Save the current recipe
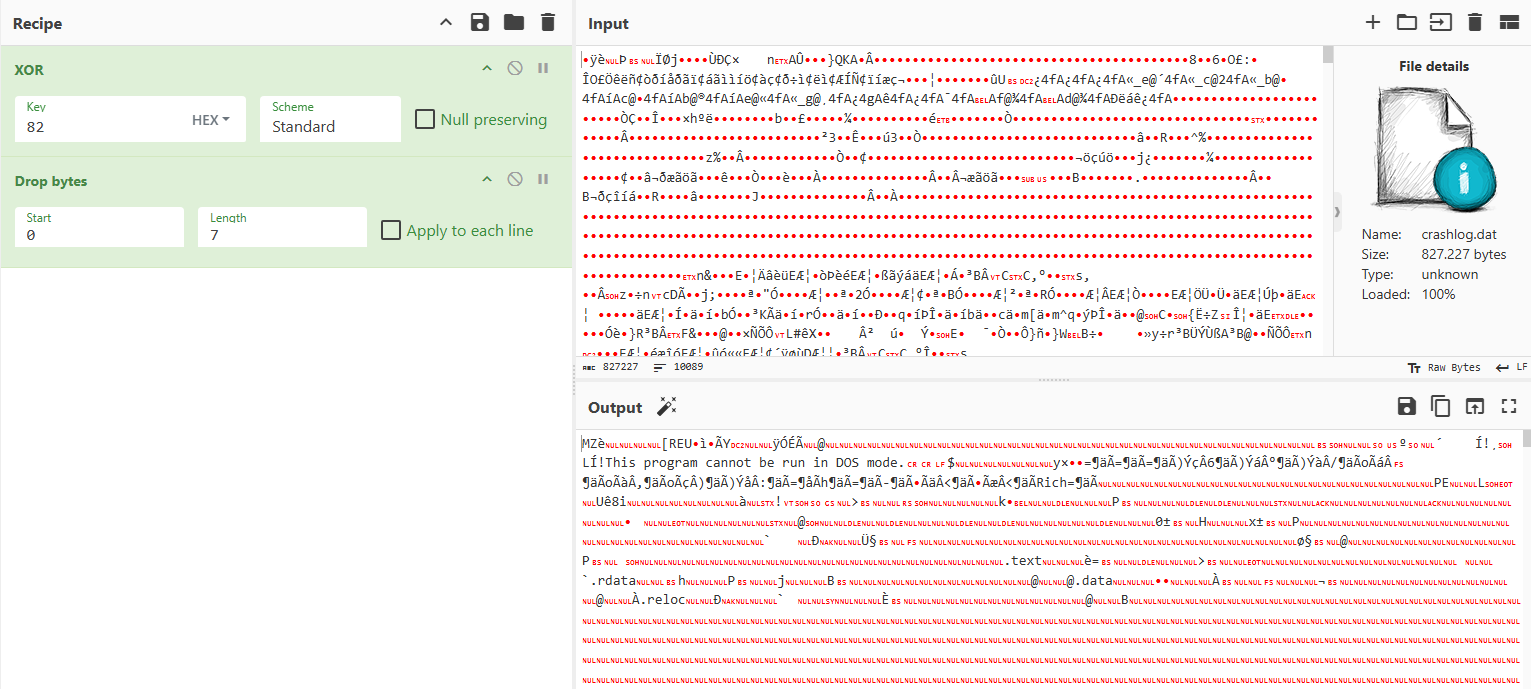This screenshot has height=689, width=1531. (x=479, y=23)
